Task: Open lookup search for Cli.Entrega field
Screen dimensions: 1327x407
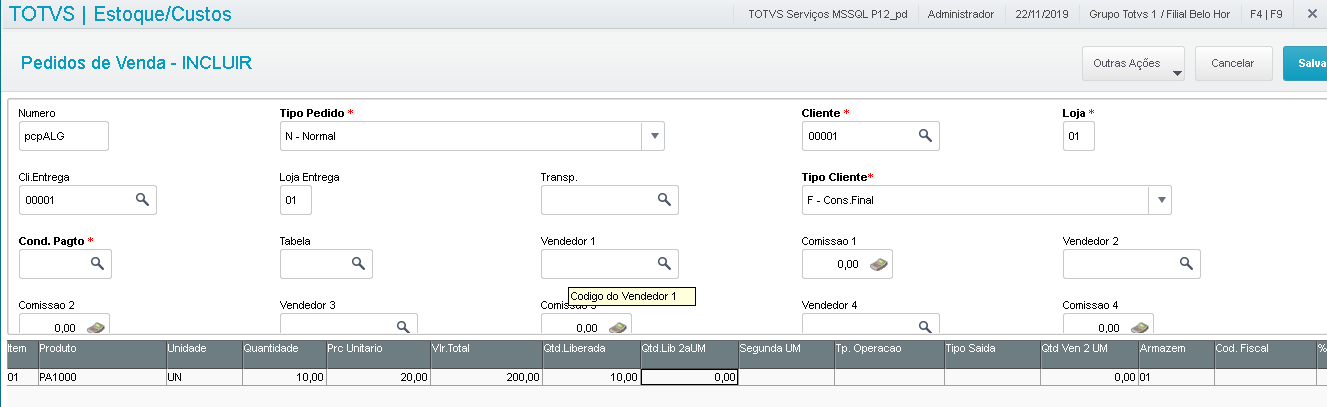Action: coord(143,200)
